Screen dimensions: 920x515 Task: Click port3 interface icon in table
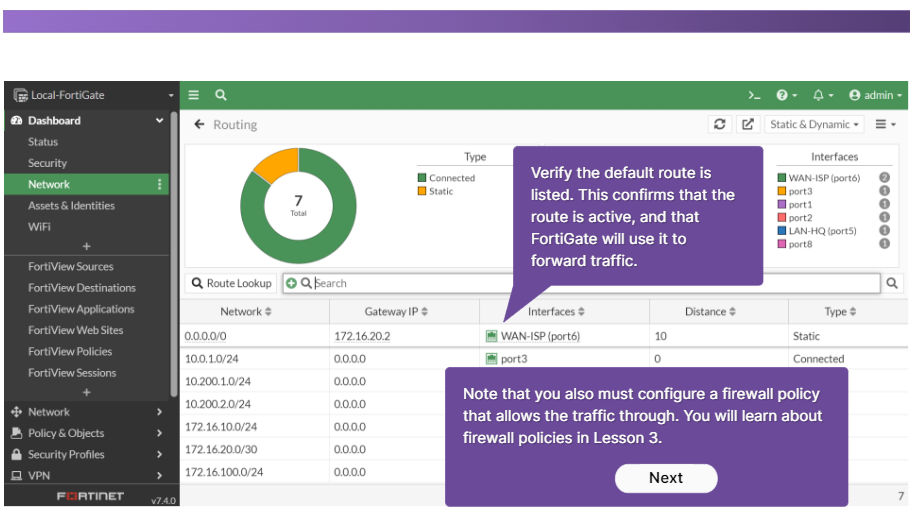tap(492, 359)
